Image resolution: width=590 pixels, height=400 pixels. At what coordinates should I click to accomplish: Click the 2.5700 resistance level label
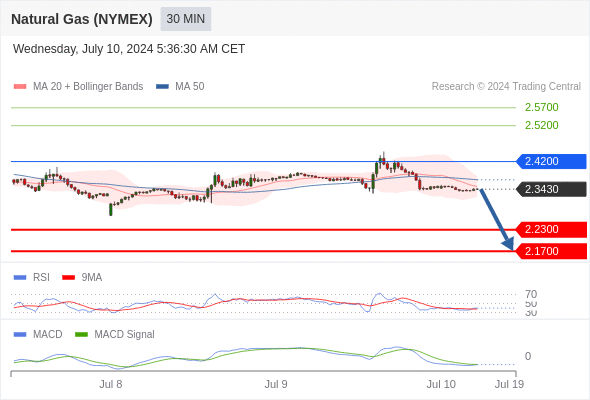[x=541, y=107]
